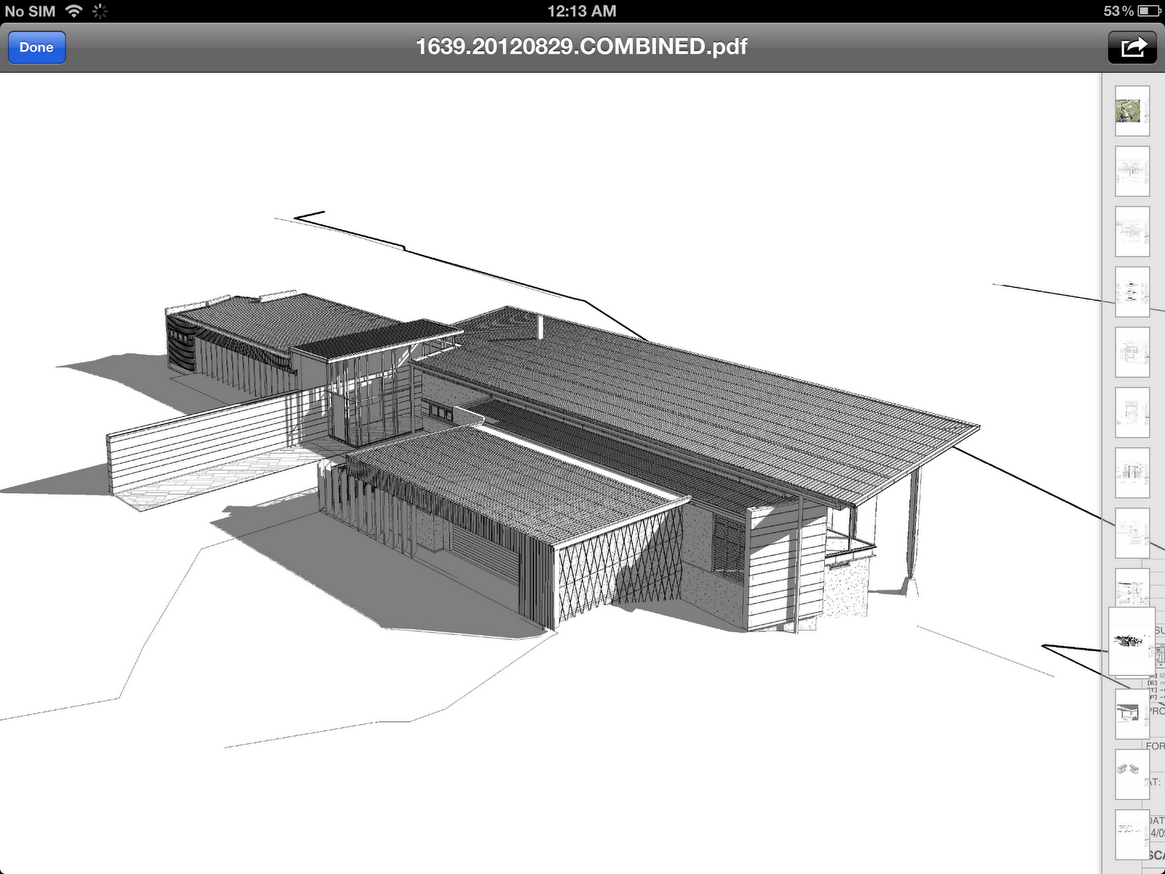Jump to page 2 floor plan thumbnail
This screenshot has height=874, width=1165.
click(x=1132, y=171)
